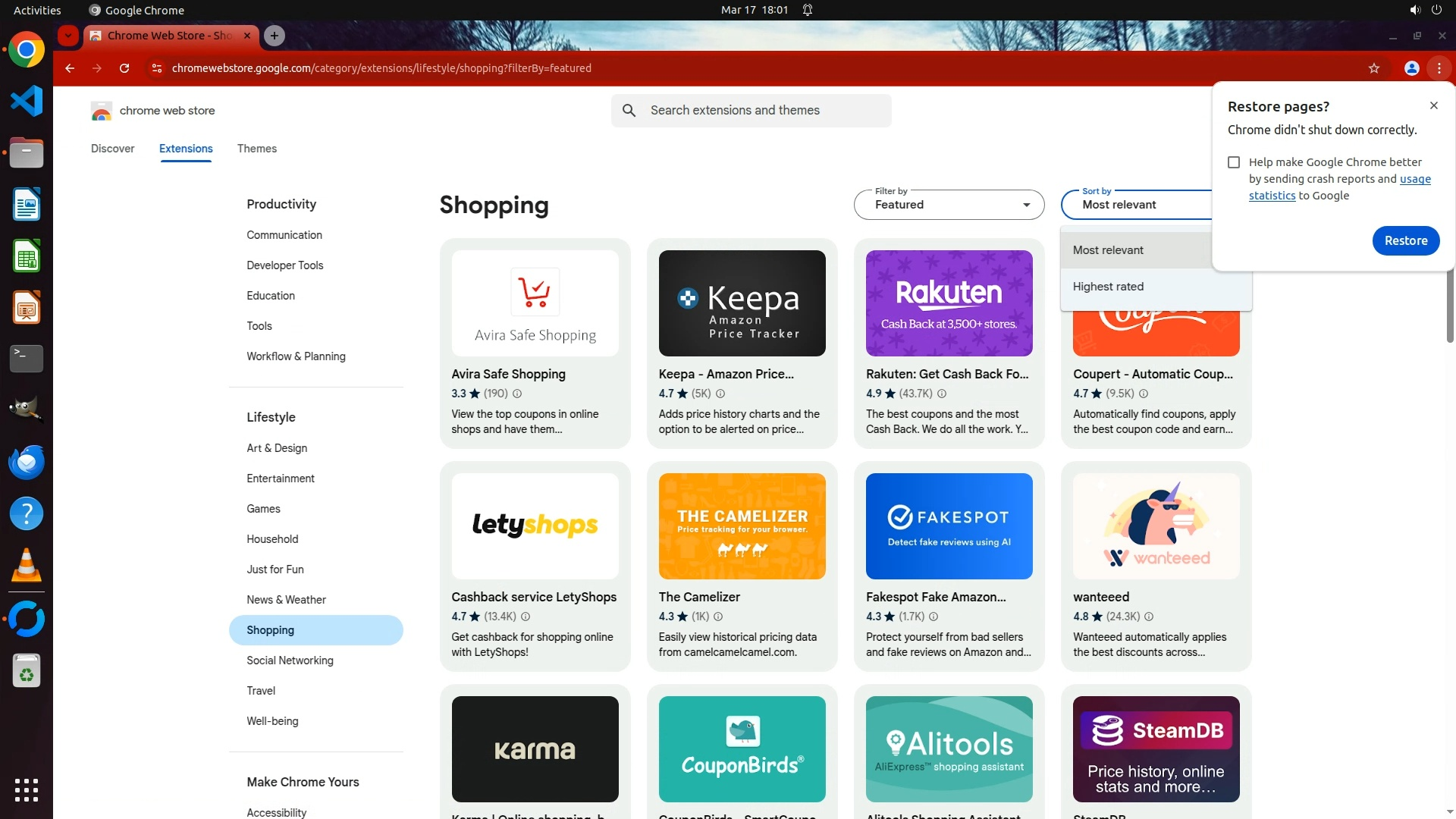
Task: Click the profile avatar icon in toolbar
Action: 1411,68
